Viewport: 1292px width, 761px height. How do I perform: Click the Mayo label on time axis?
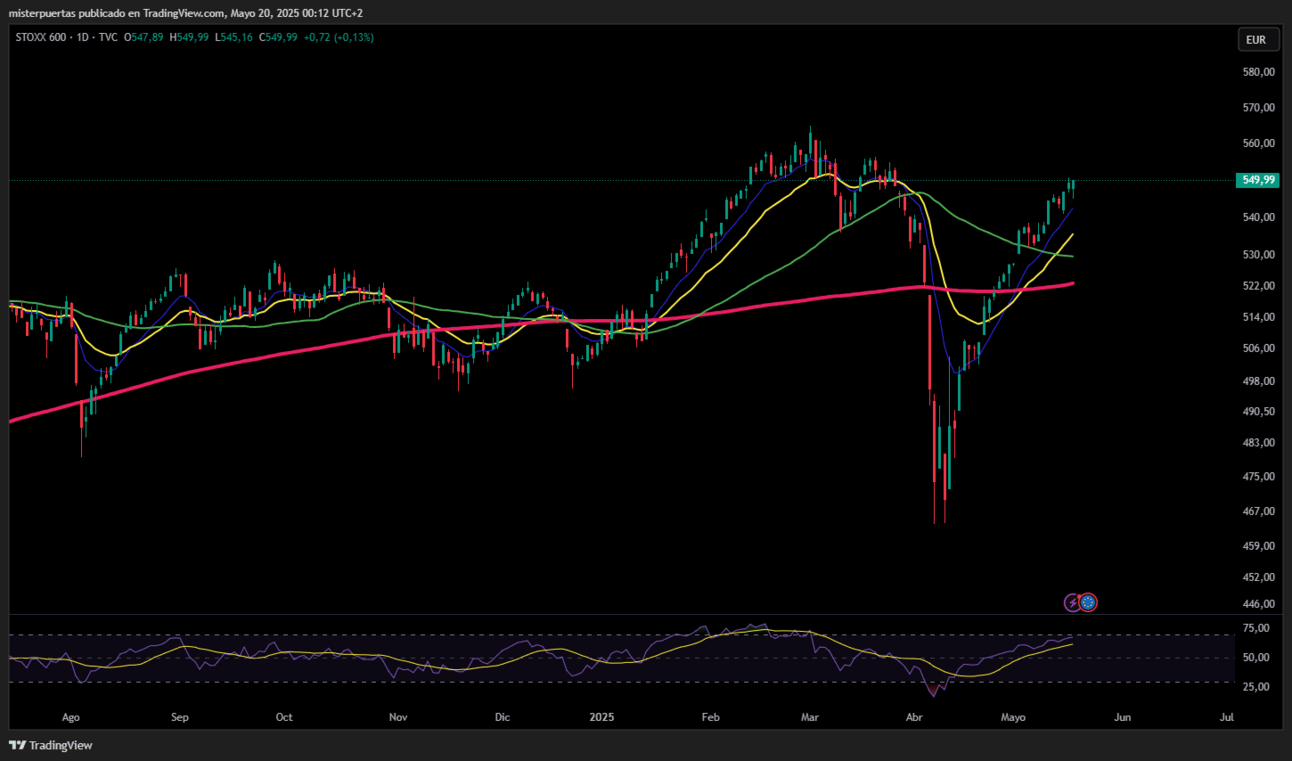(1014, 717)
